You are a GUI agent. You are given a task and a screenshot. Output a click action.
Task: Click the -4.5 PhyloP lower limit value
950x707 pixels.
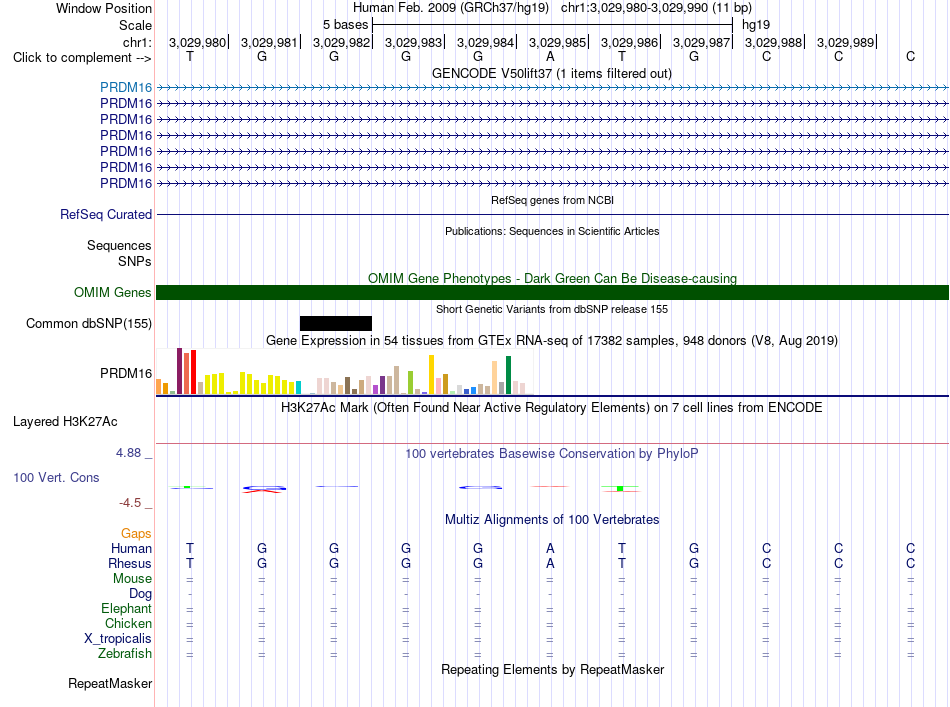[130, 503]
